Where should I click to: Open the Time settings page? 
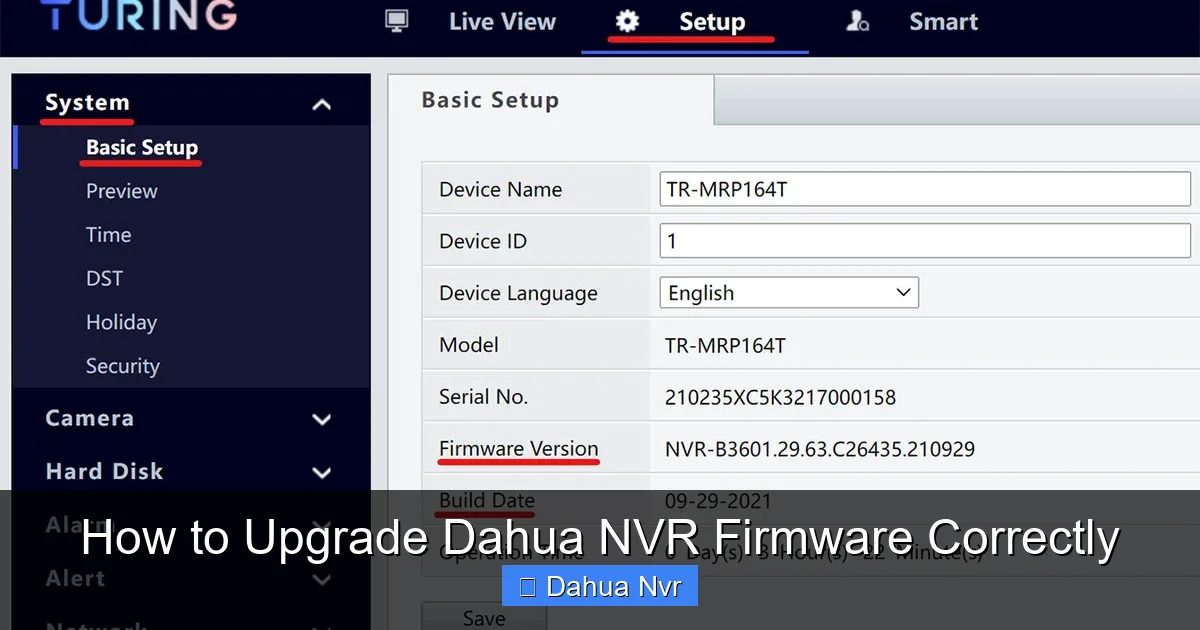[108, 234]
